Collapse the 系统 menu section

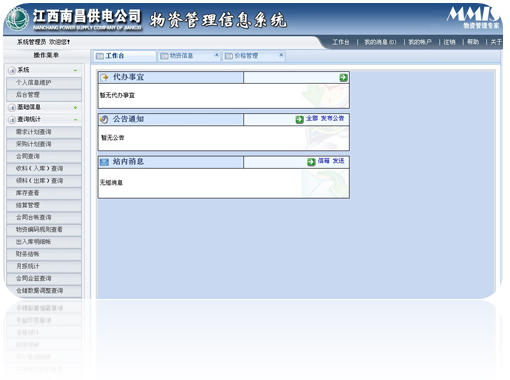(75, 70)
